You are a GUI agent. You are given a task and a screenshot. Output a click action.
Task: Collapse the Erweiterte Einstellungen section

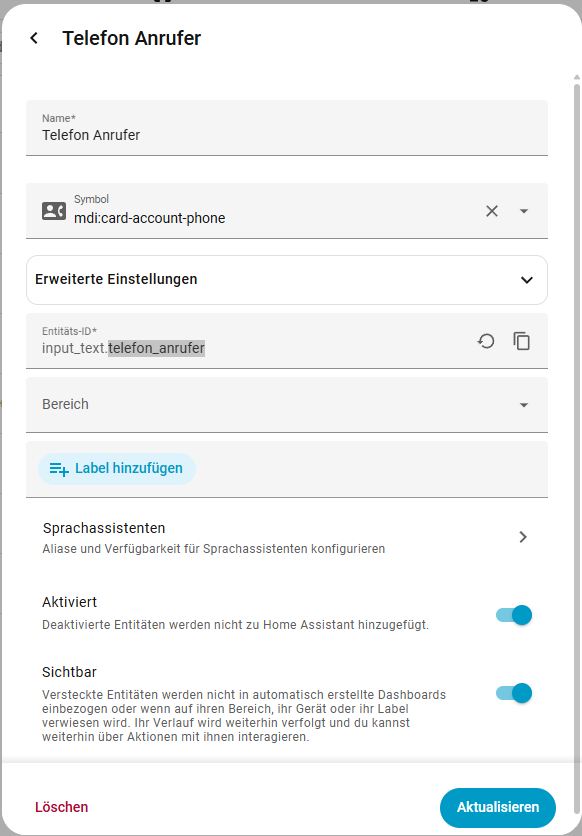[x=287, y=280]
